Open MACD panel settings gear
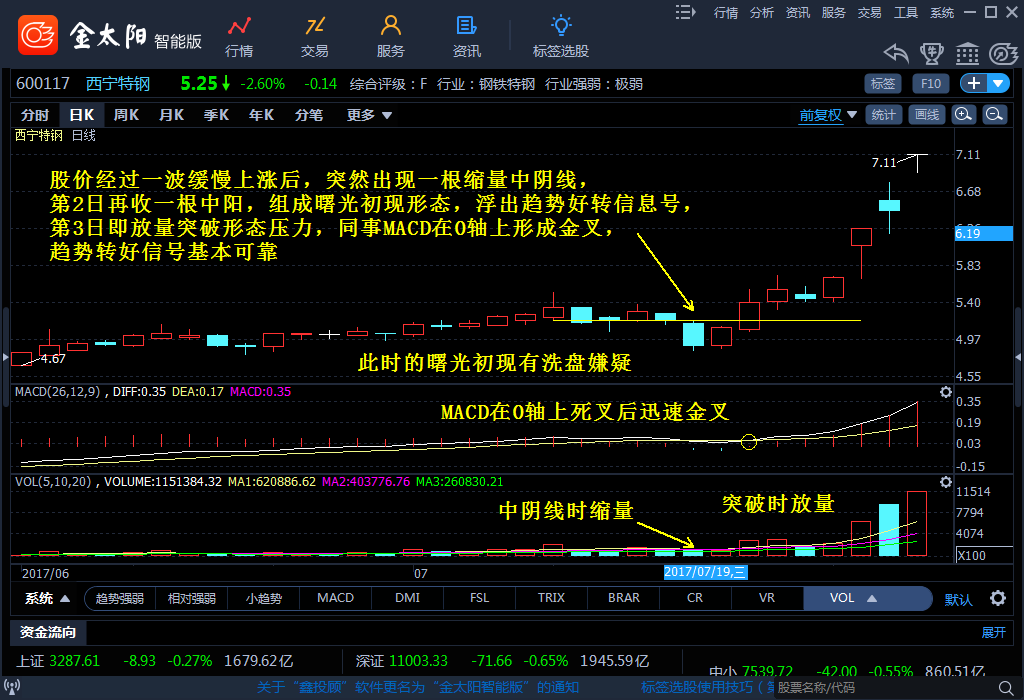 tap(946, 393)
